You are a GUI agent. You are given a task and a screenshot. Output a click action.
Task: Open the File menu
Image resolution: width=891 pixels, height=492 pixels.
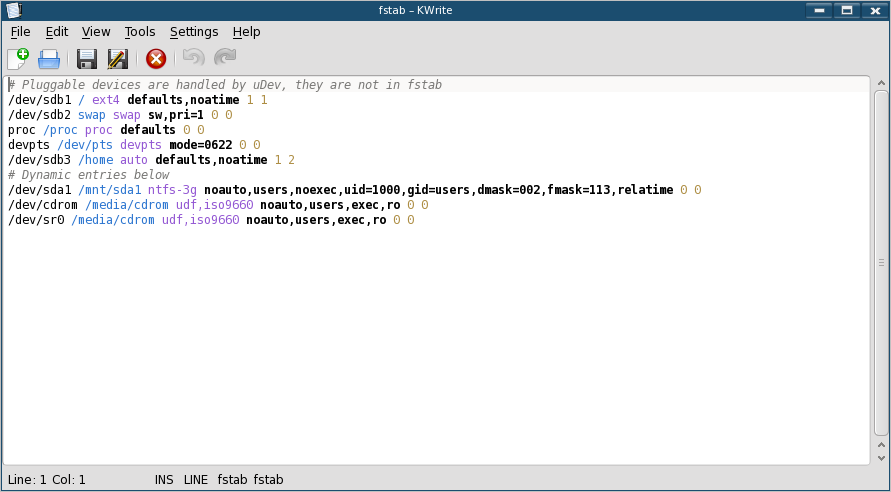20,32
